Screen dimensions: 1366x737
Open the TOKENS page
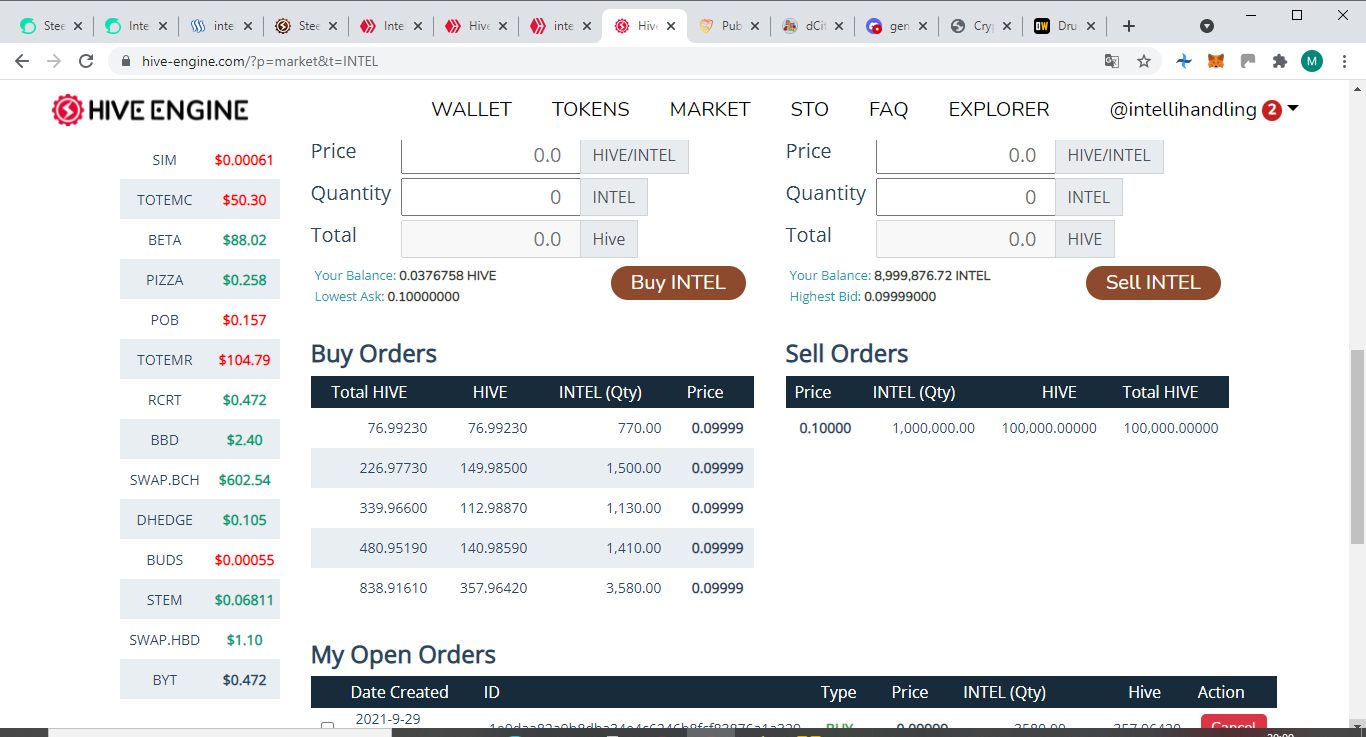(x=591, y=109)
